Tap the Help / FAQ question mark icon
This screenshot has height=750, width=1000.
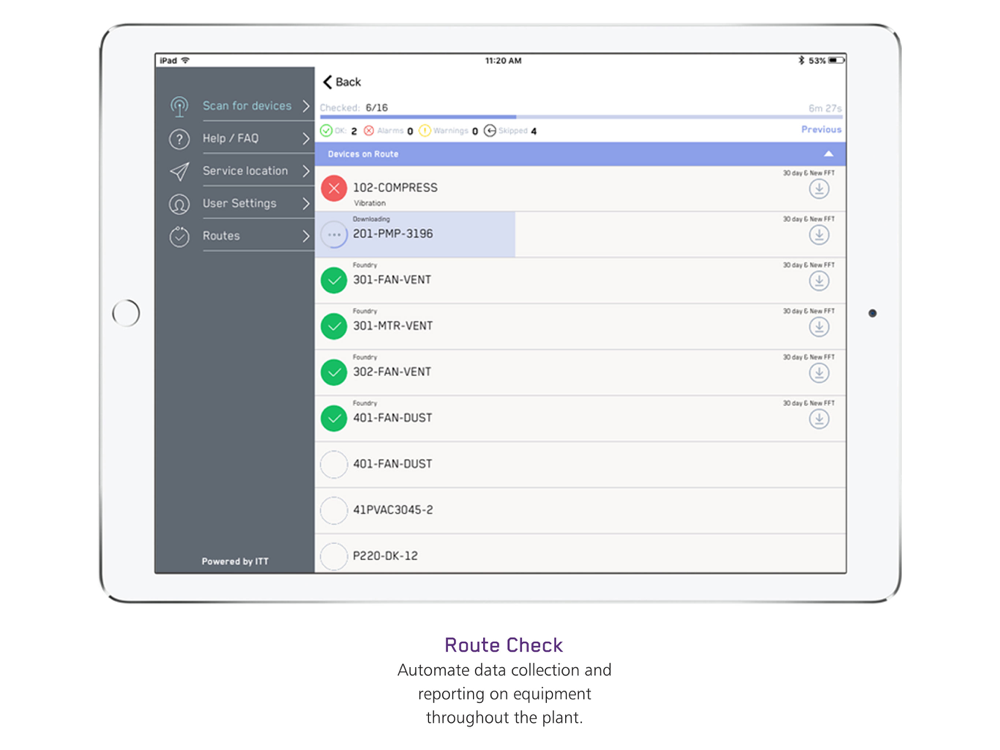click(x=179, y=139)
